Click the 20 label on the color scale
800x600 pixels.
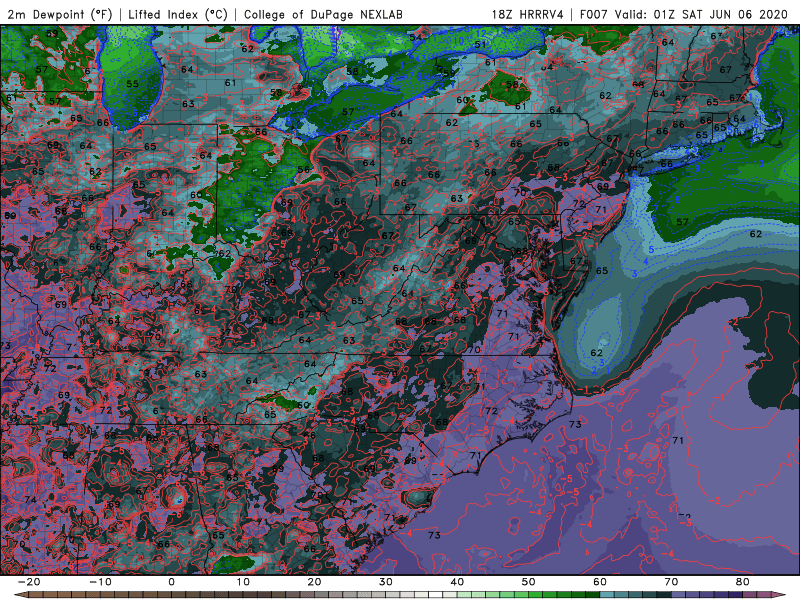pyautogui.click(x=314, y=582)
